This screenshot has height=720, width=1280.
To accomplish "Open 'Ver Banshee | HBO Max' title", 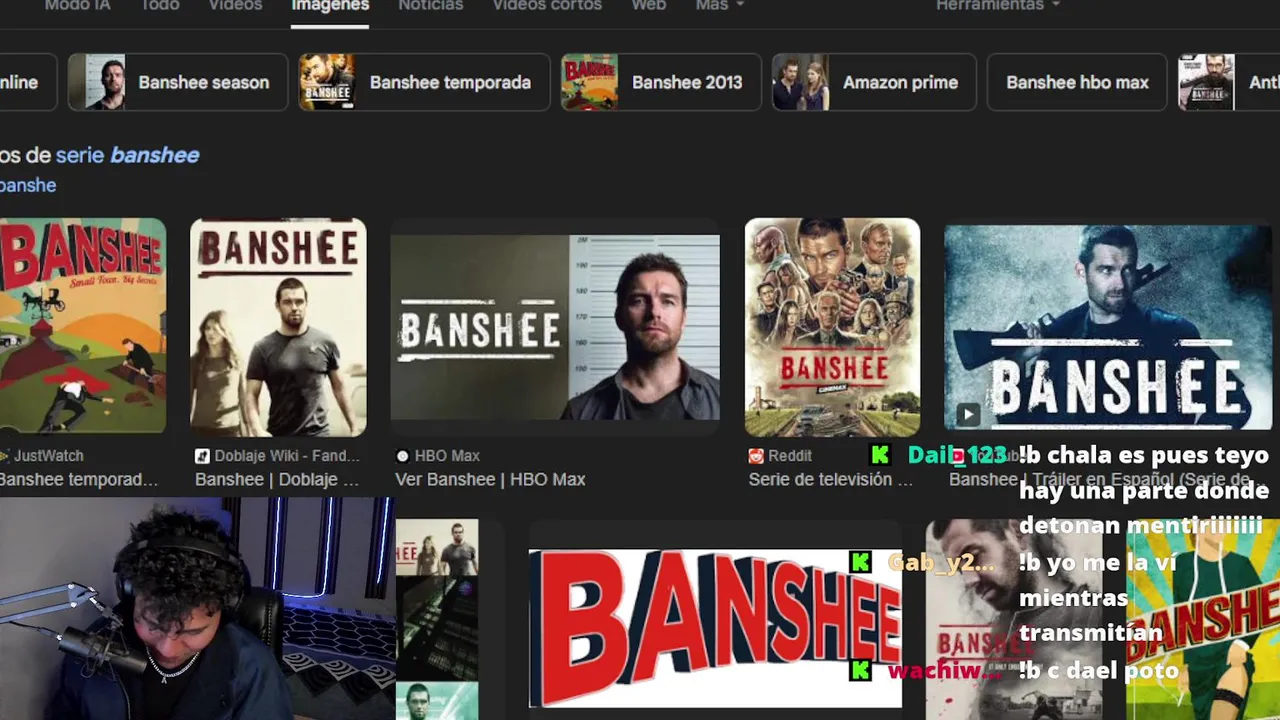I will click(x=490, y=479).
